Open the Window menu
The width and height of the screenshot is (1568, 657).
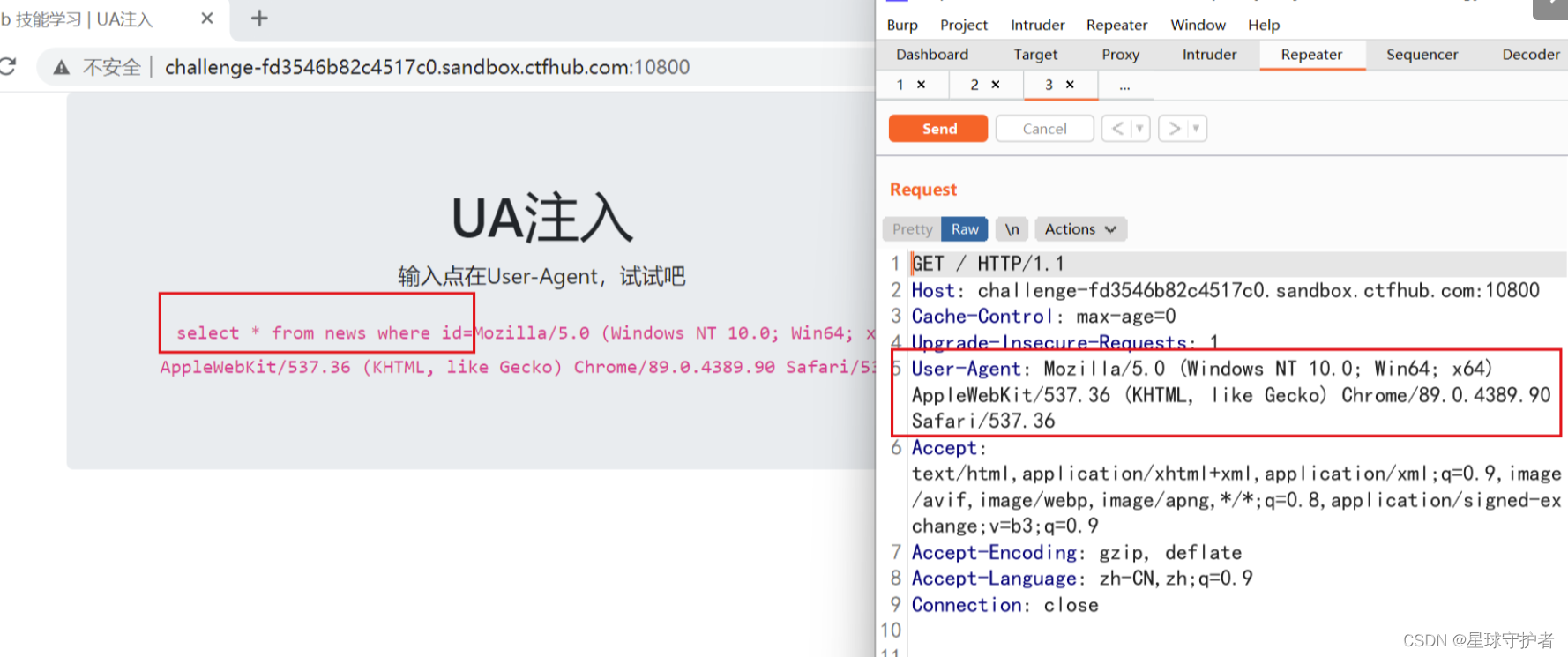(1198, 25)
